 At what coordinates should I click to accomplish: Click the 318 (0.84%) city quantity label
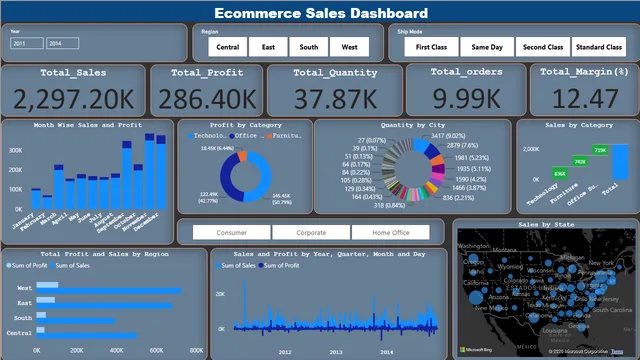click(389, 205)
